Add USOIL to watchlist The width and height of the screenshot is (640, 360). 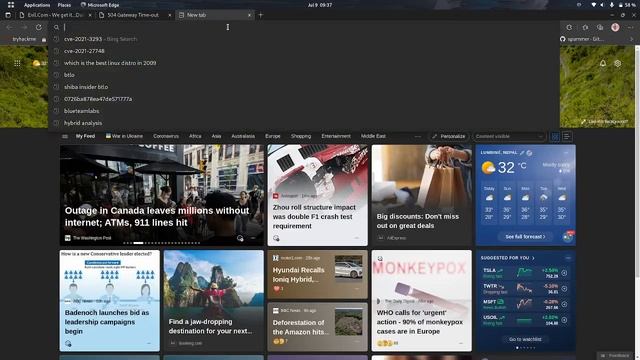(564, 320)
